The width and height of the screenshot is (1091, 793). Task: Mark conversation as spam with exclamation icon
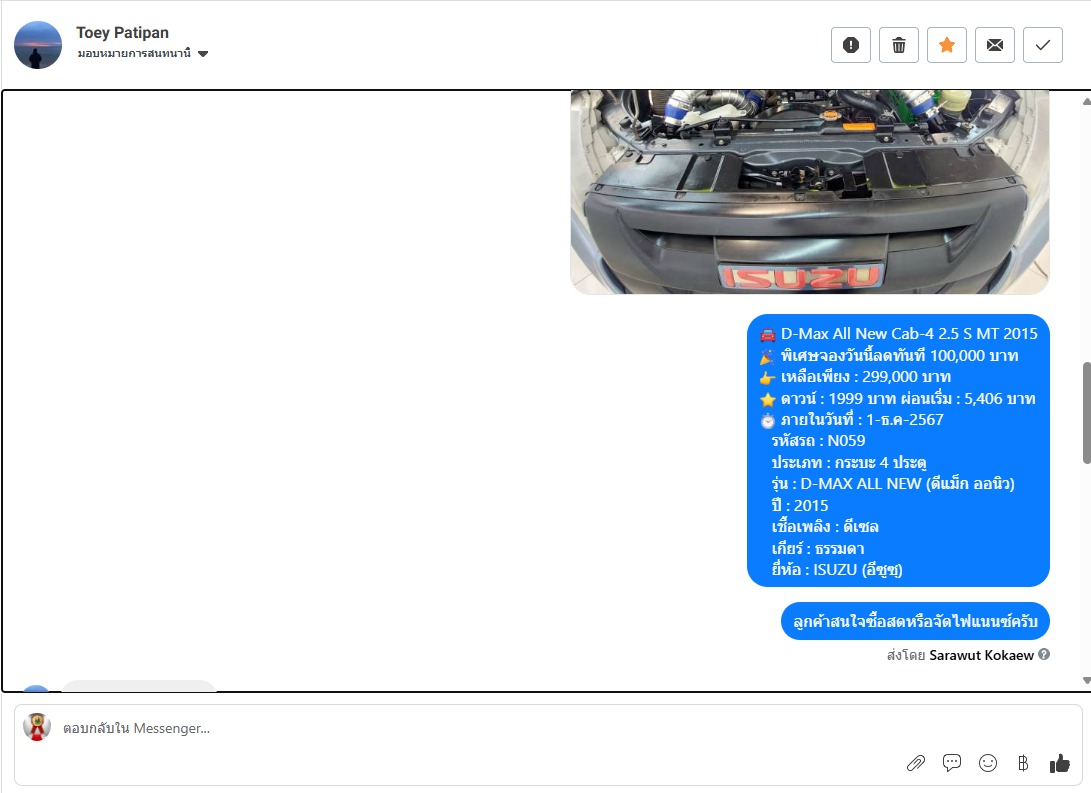pyautogui.click(x=850, y=45)
